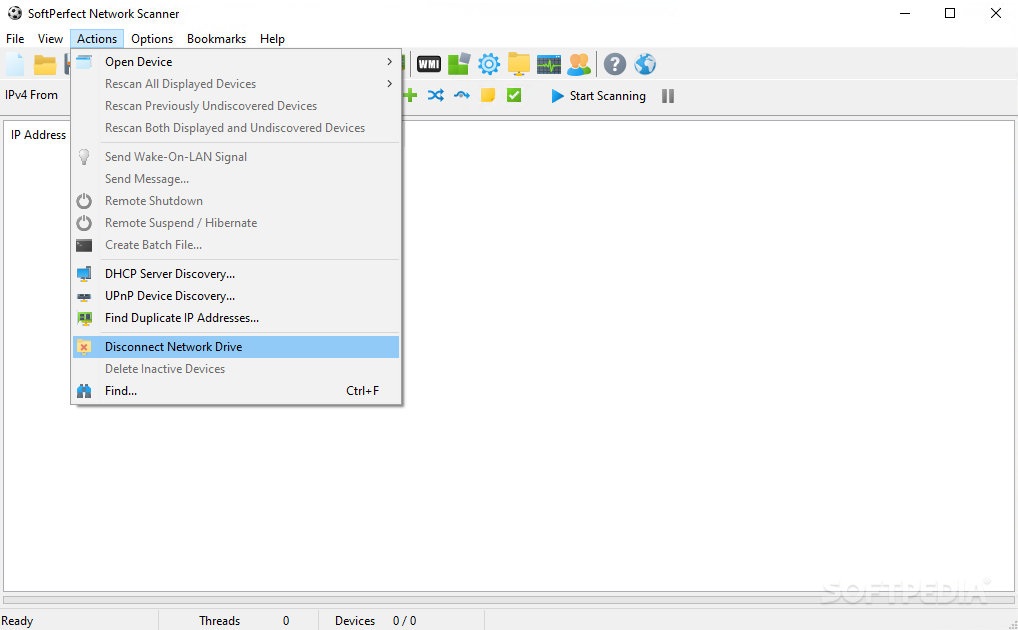
Task: Click the Disconnect Network Drive icon
Action: pyautogui.click(x=84, y=347)
